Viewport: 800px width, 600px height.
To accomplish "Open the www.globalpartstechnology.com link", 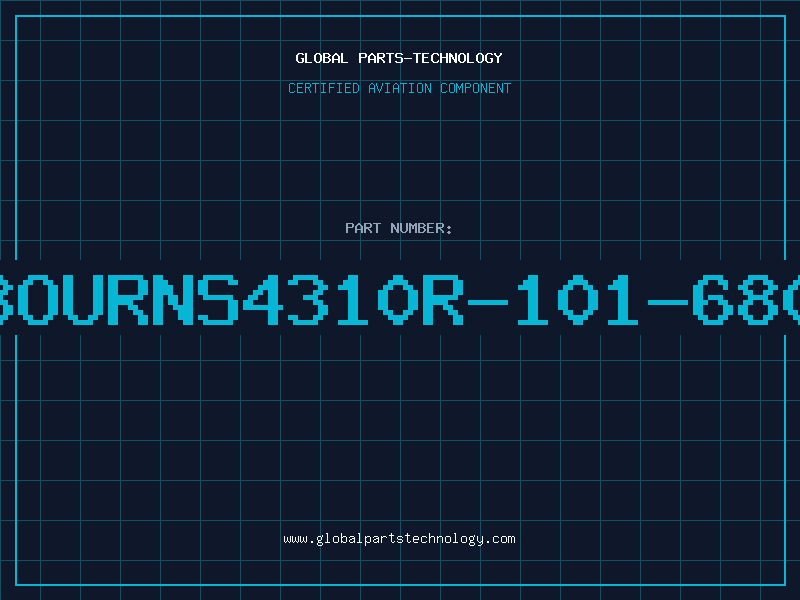I will click(399, 539).
